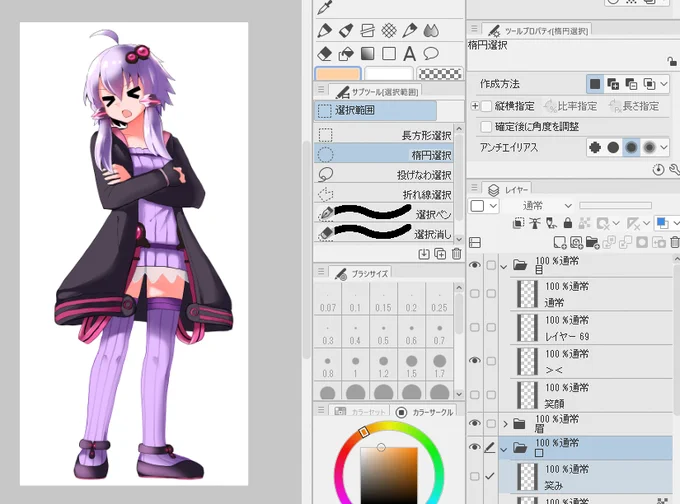
Task: Hide the 眉 folder with its eye
Action: coord(475,423)
